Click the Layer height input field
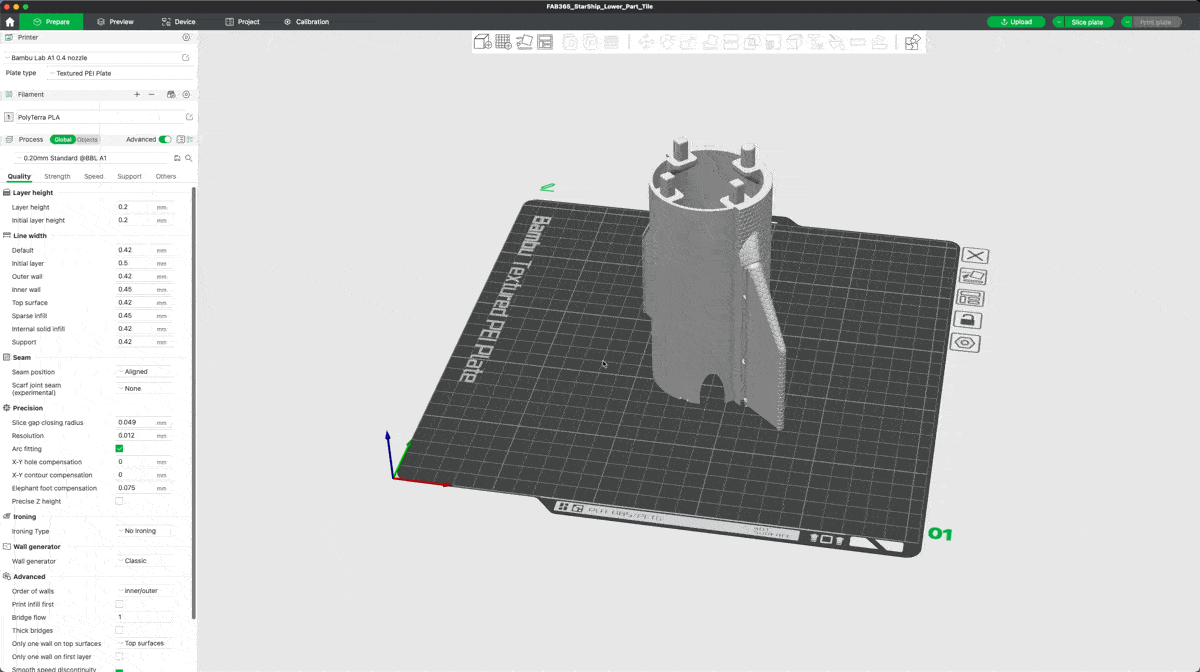Screen dimensions: 1200x672 (135, 207)
